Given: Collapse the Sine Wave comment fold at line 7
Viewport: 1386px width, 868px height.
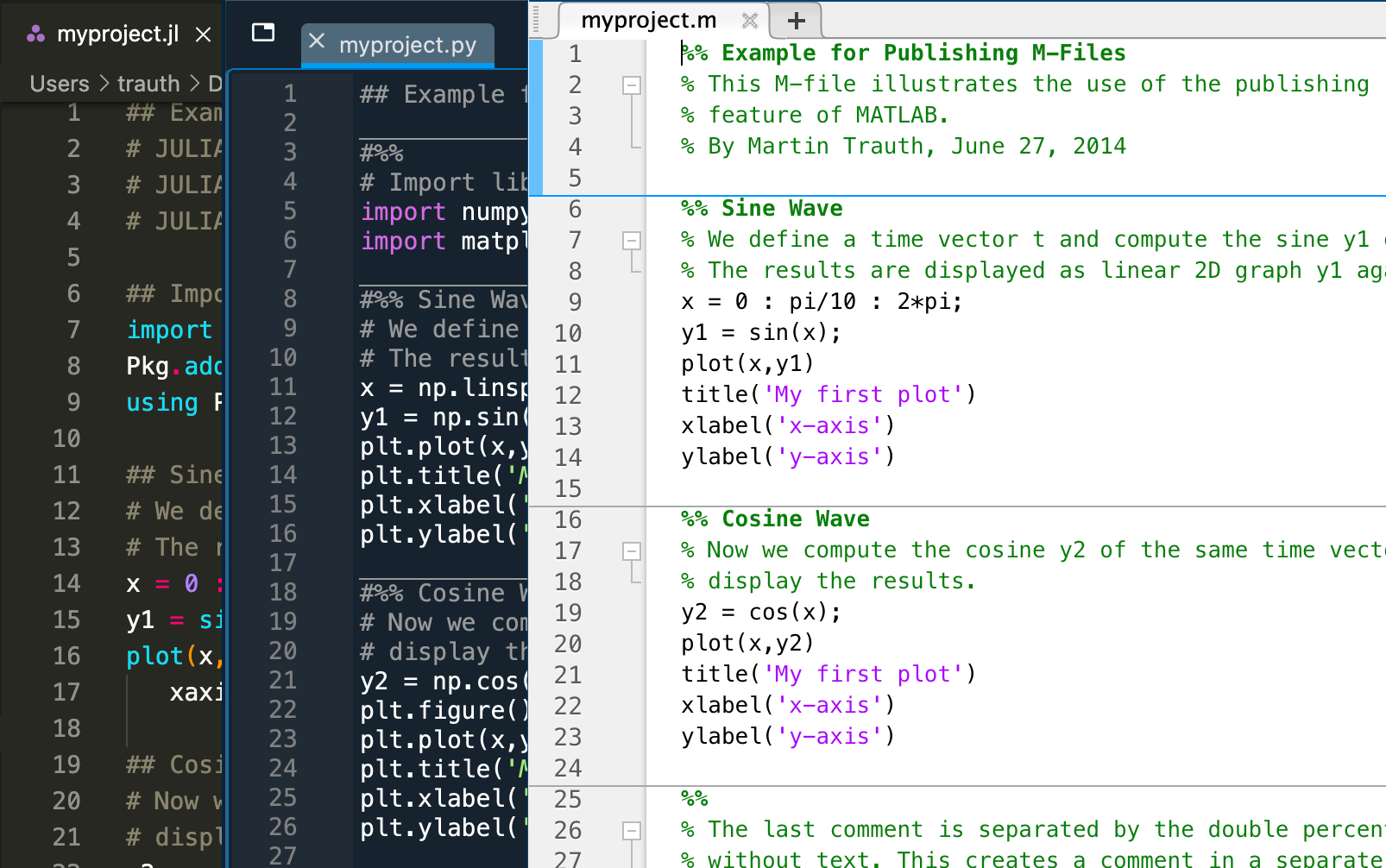Looking at the screenshot, I should point(632,241).
